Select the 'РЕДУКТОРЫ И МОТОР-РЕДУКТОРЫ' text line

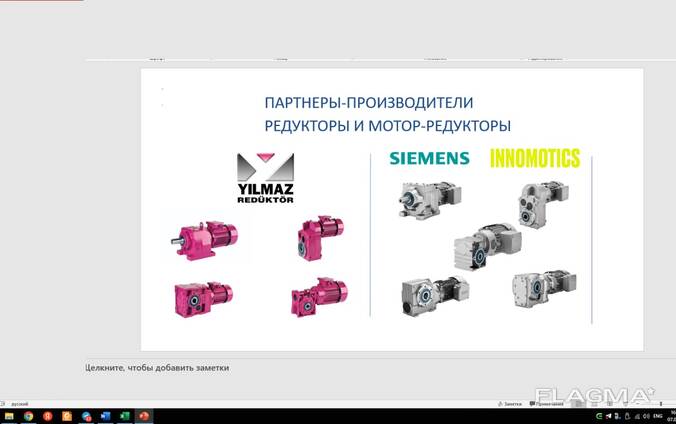(x=388, y=126)
